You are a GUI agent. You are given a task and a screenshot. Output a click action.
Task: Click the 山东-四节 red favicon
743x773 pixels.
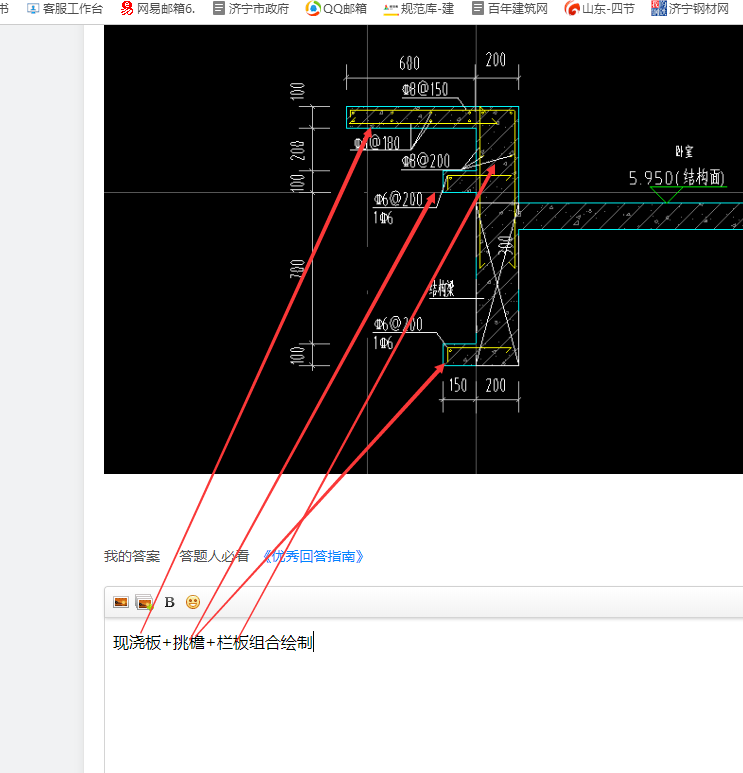571,8
